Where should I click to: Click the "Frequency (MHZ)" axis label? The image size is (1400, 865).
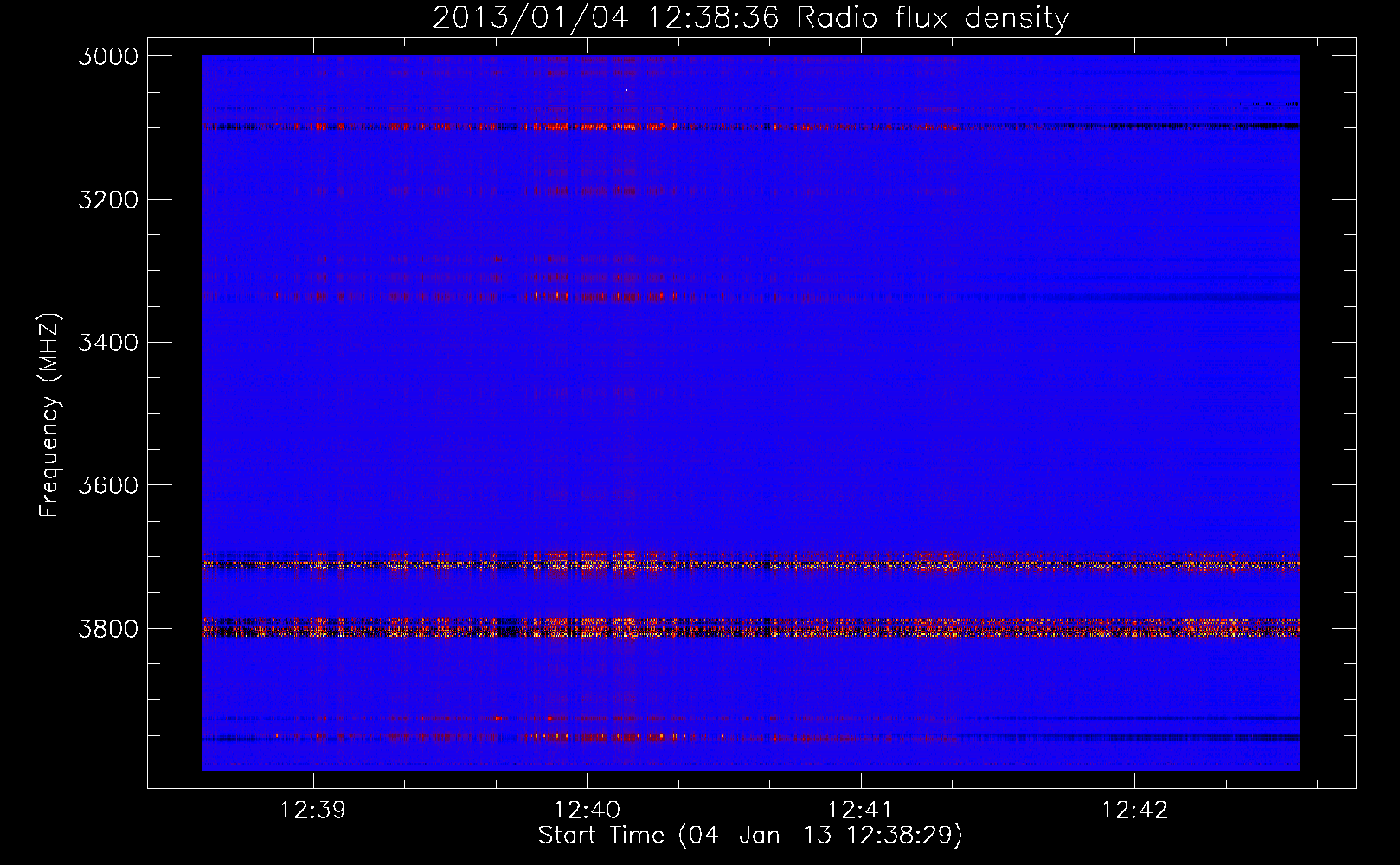pos(50,415)
